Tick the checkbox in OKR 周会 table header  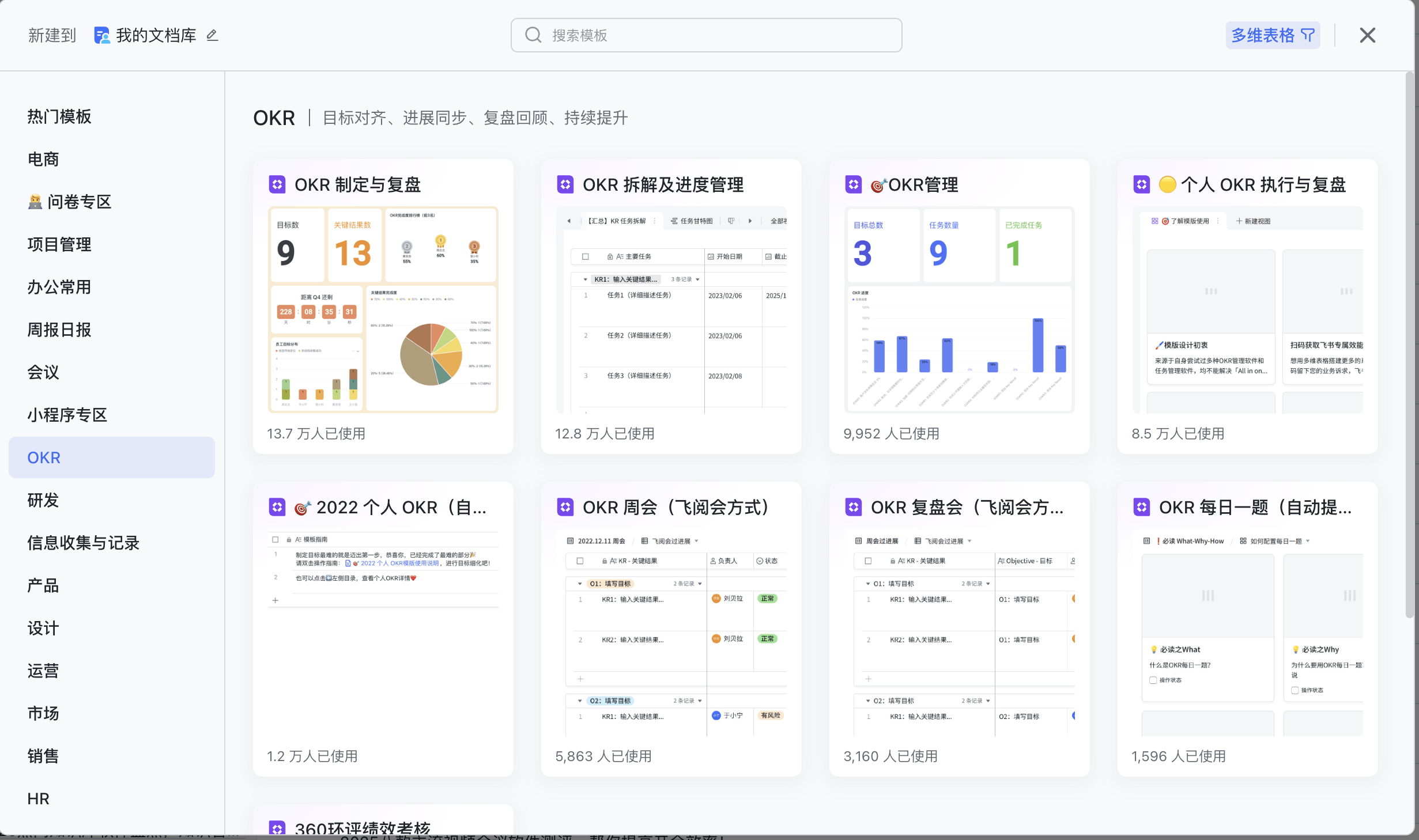click(x=580, y=561)
